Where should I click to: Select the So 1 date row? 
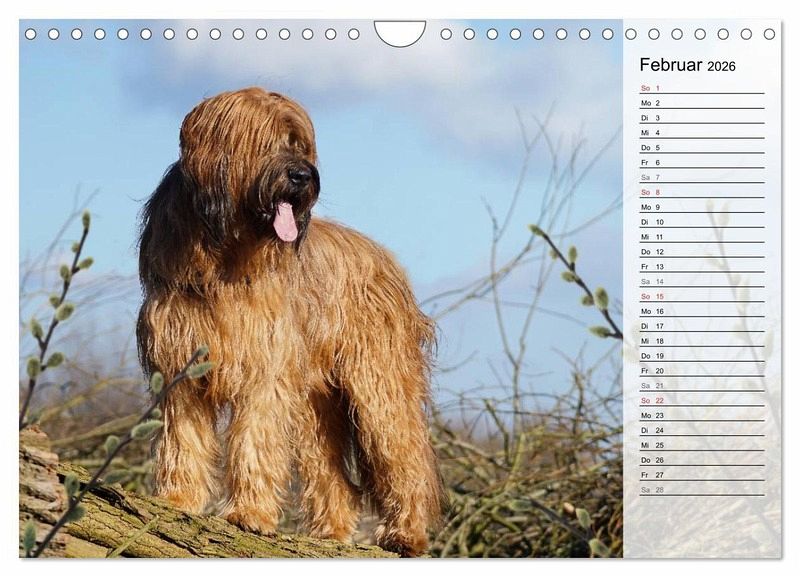pyautogui.click(x=701, y=88)
